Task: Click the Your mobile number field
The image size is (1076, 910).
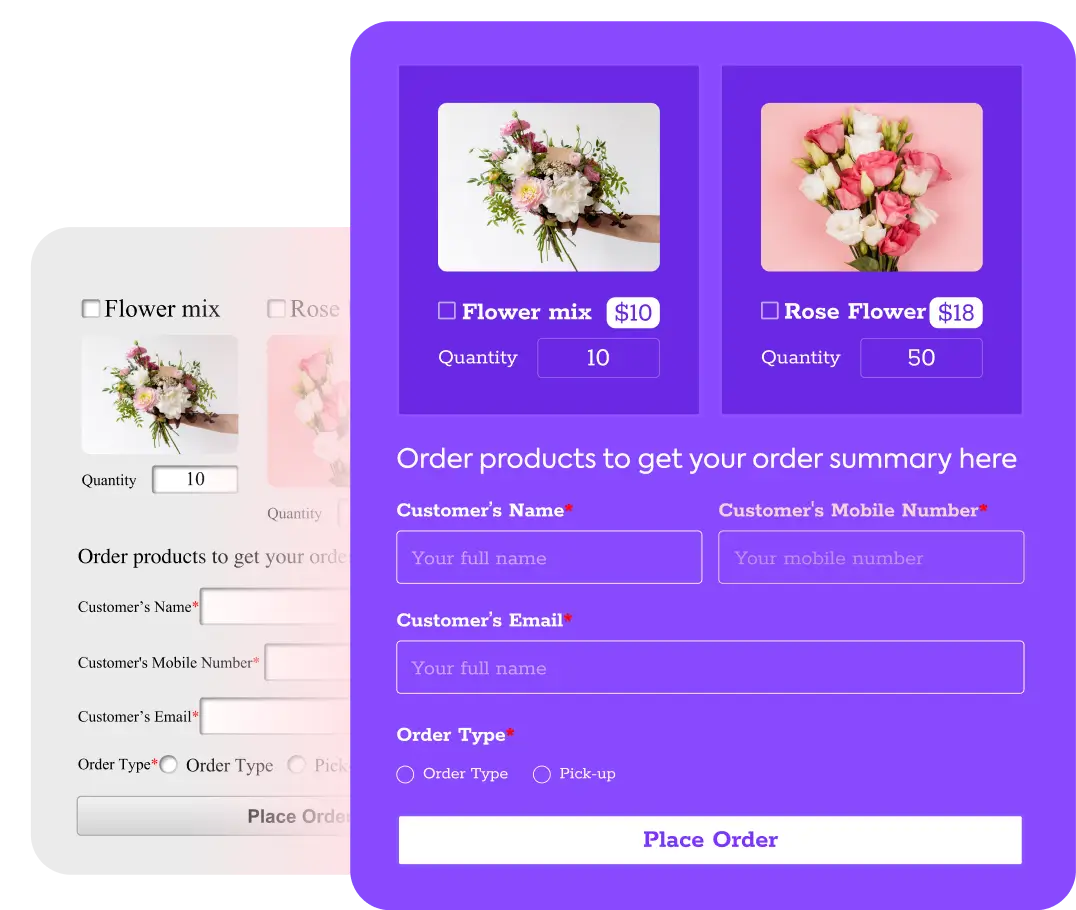Action: coord(871,557)
